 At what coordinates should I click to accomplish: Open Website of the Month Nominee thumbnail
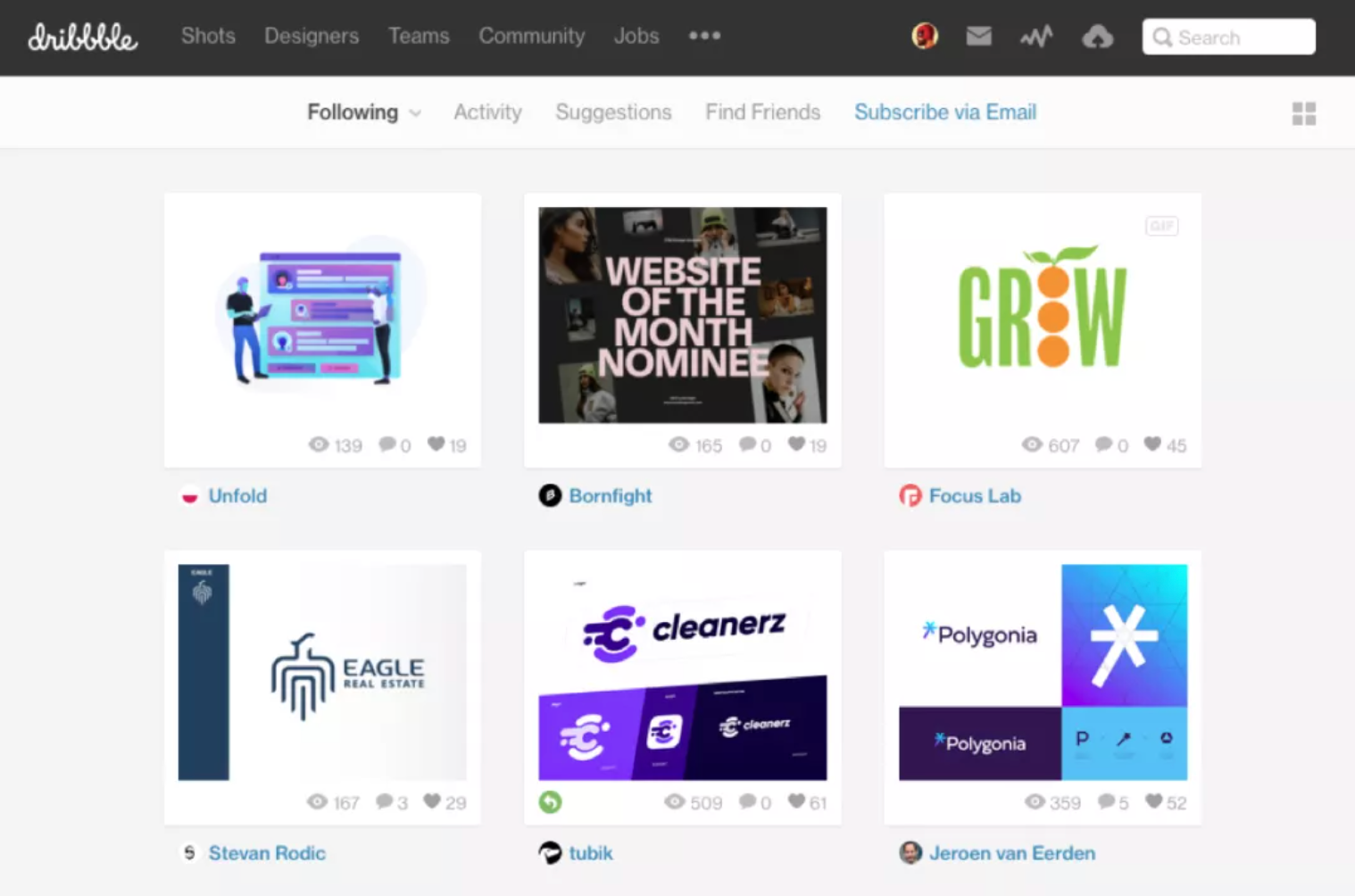click(683, 315)
